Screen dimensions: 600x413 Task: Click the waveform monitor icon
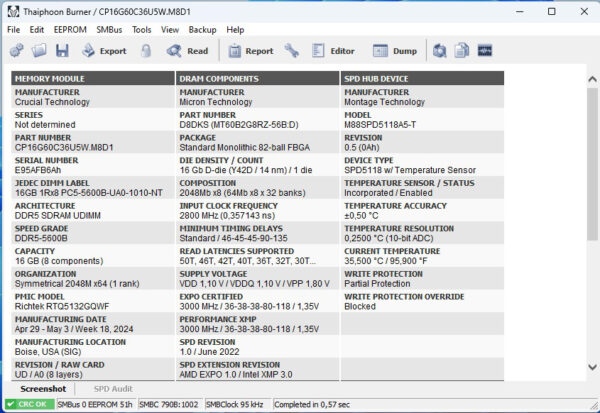(485, 51)
